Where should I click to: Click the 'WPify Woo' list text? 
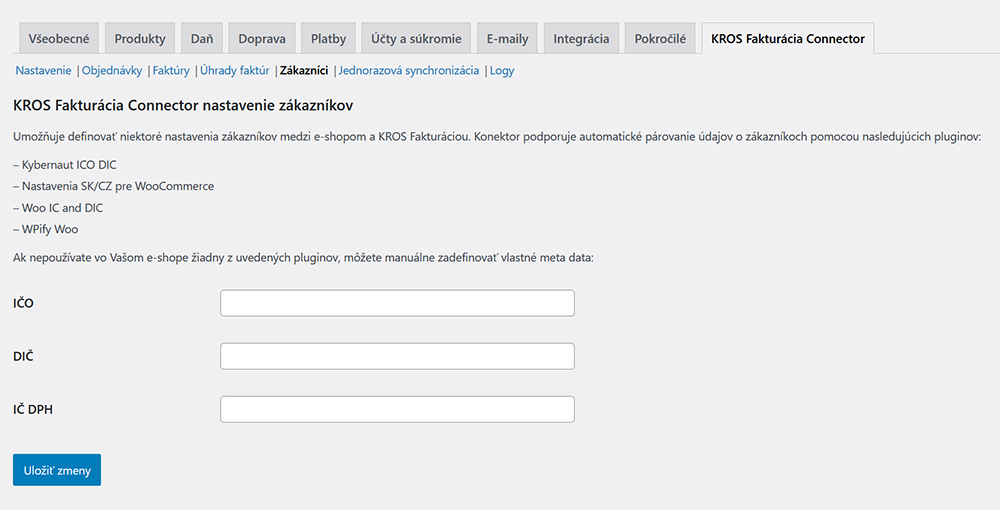tap(50, 229)
